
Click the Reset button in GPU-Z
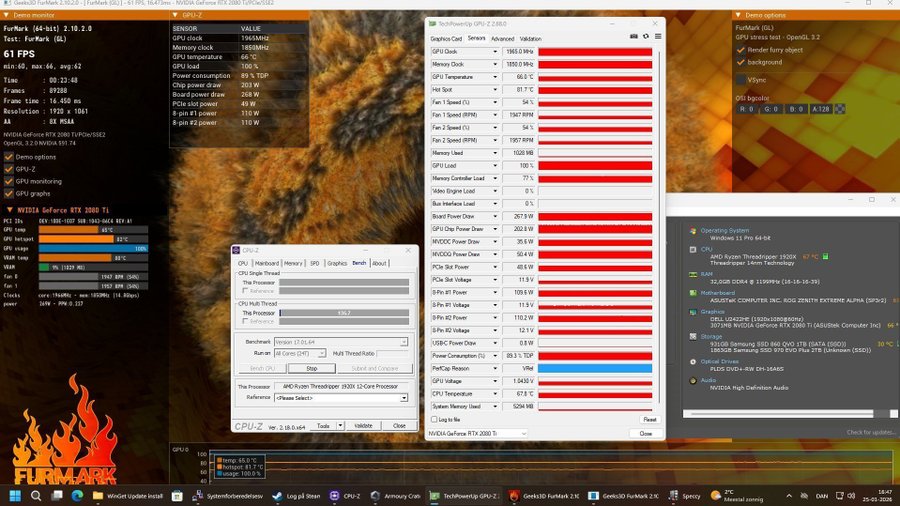646,420
